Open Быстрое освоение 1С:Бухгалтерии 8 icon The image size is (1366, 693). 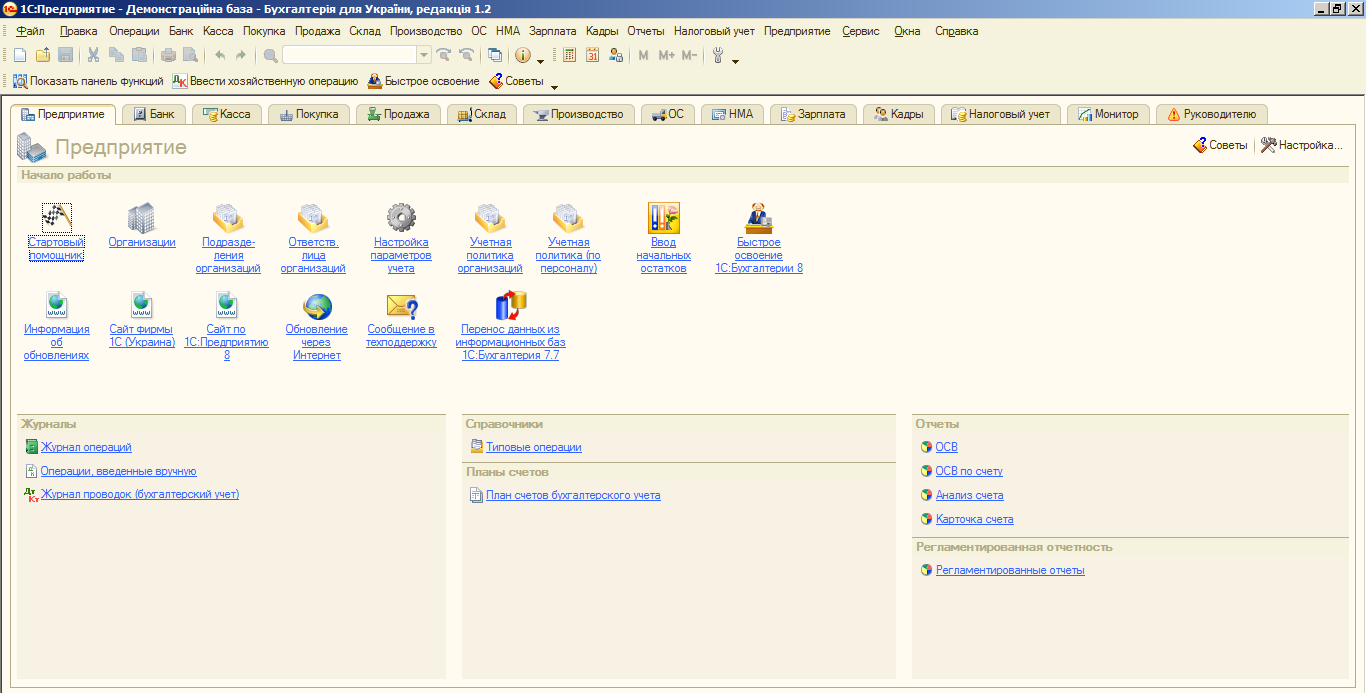[759, 217]
